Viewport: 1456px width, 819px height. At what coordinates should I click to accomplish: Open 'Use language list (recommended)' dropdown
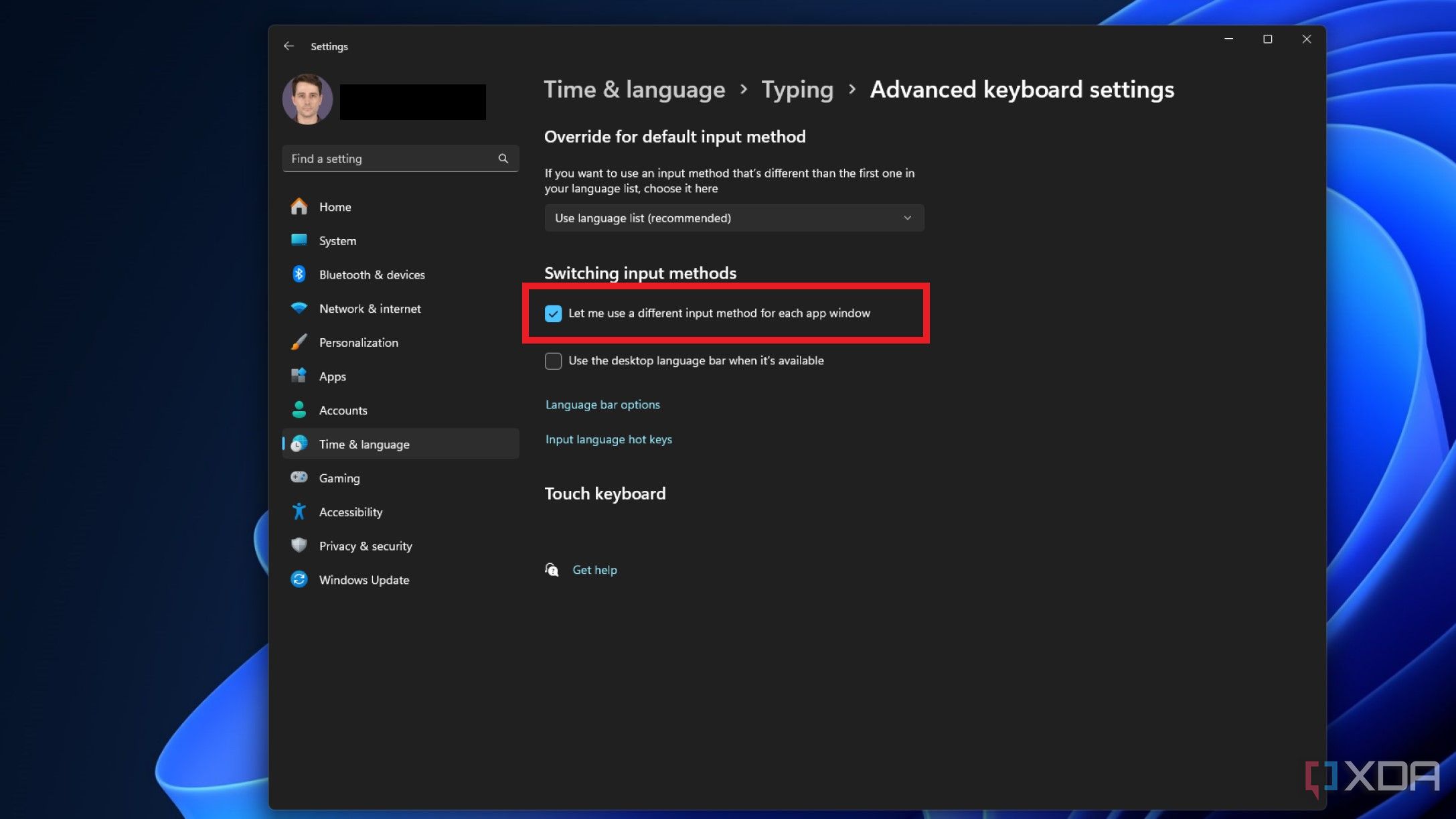coord(733,217)
